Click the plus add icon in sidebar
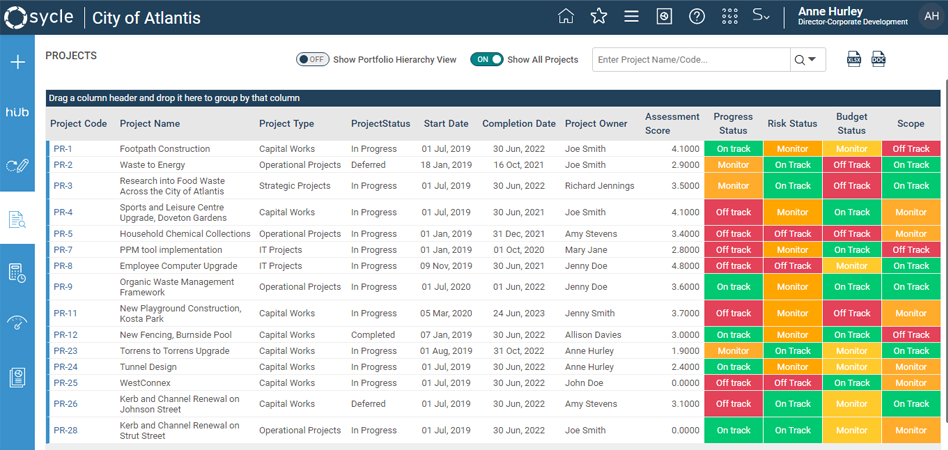948x450 pixels. click(18, 62)
